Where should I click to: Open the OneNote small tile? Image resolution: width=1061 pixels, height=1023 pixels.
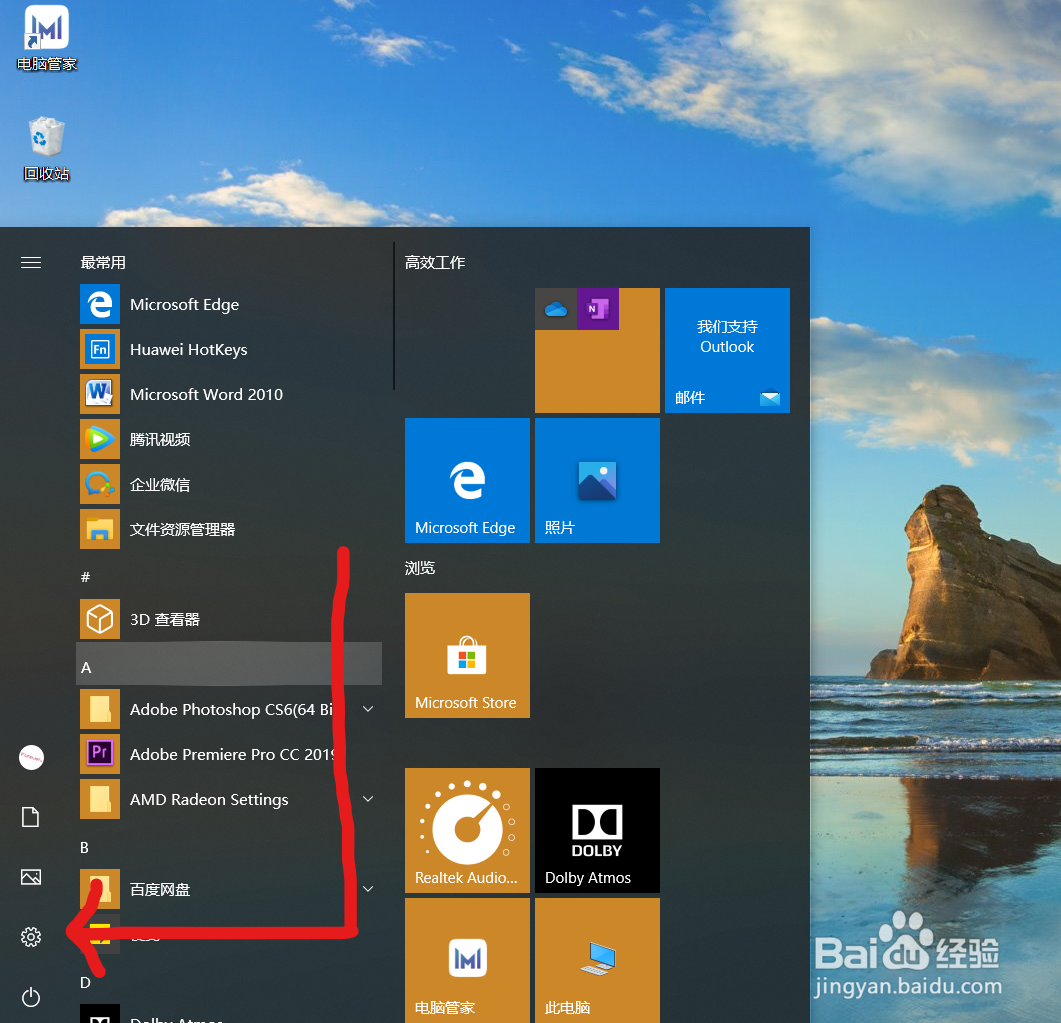click(x=597, y=309)
